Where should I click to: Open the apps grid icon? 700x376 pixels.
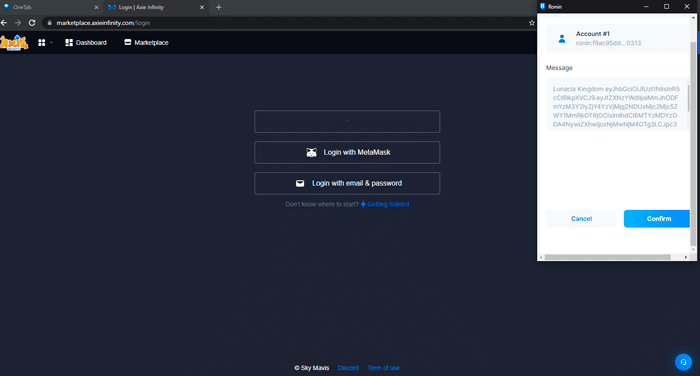(x=42, y=42)
